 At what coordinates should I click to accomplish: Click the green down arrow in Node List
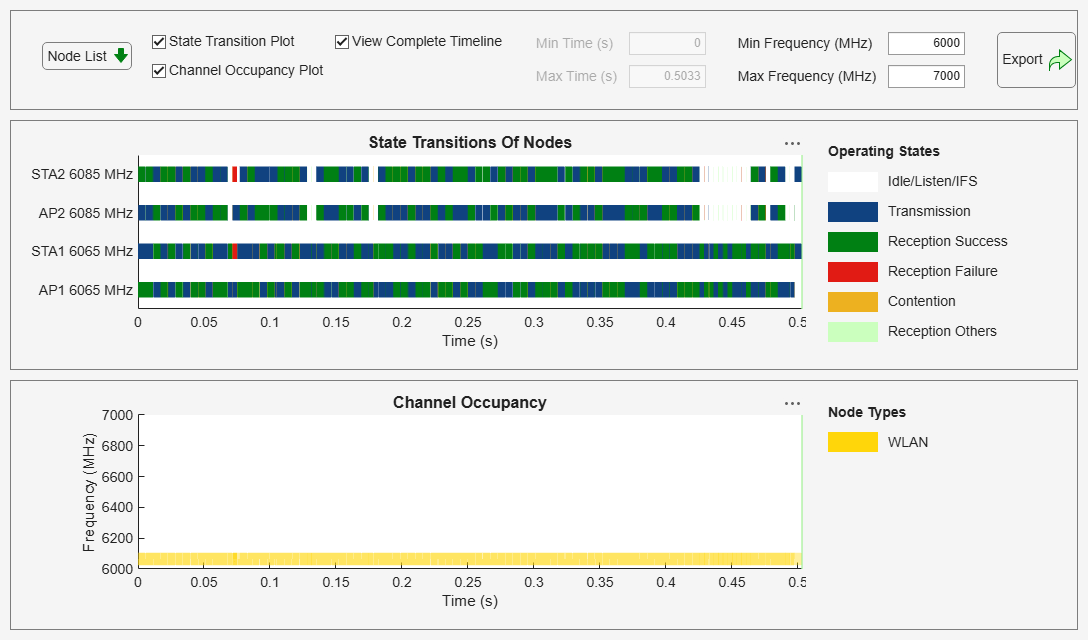[121, 56]
